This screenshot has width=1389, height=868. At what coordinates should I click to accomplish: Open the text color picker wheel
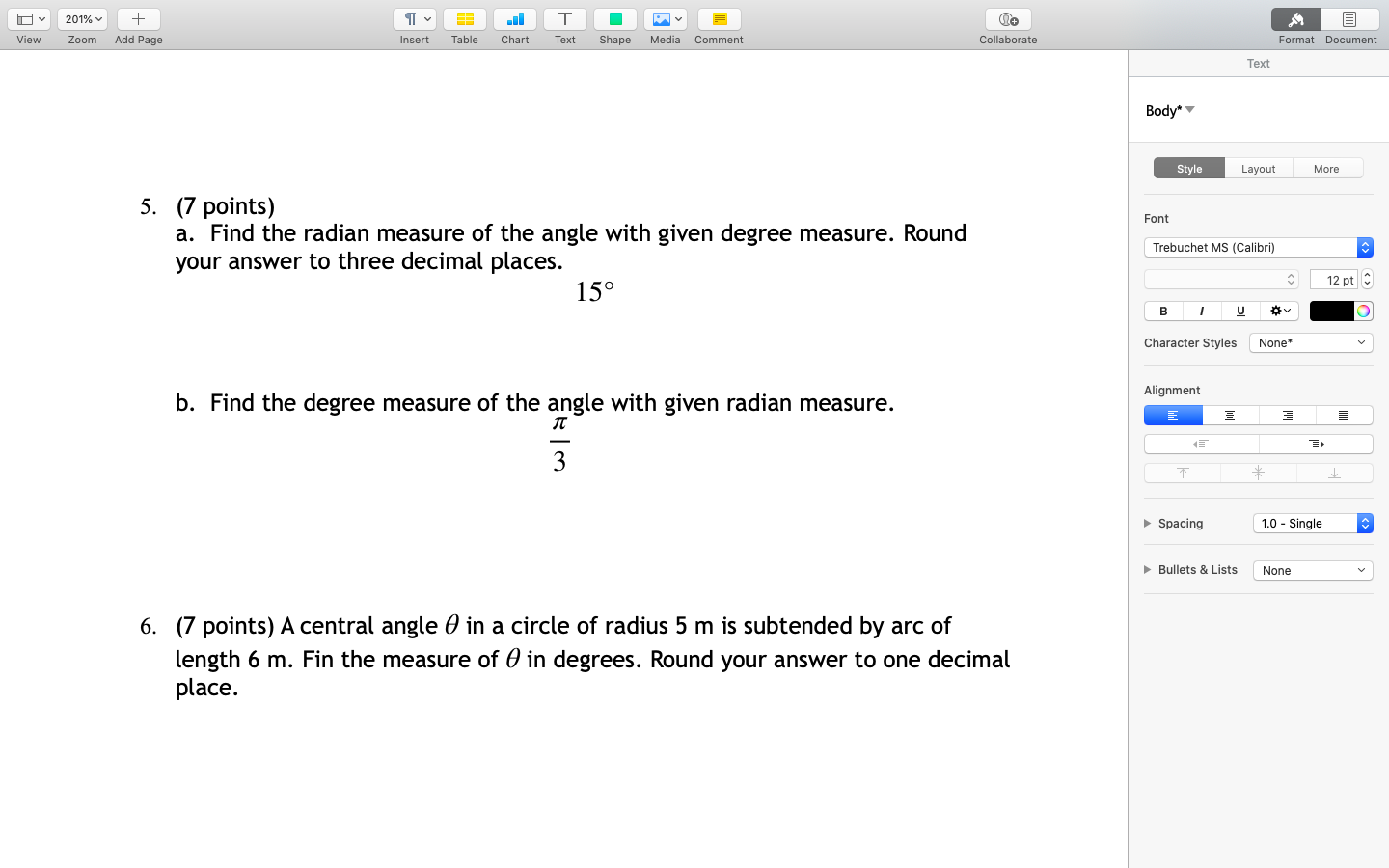(1363, 311)
